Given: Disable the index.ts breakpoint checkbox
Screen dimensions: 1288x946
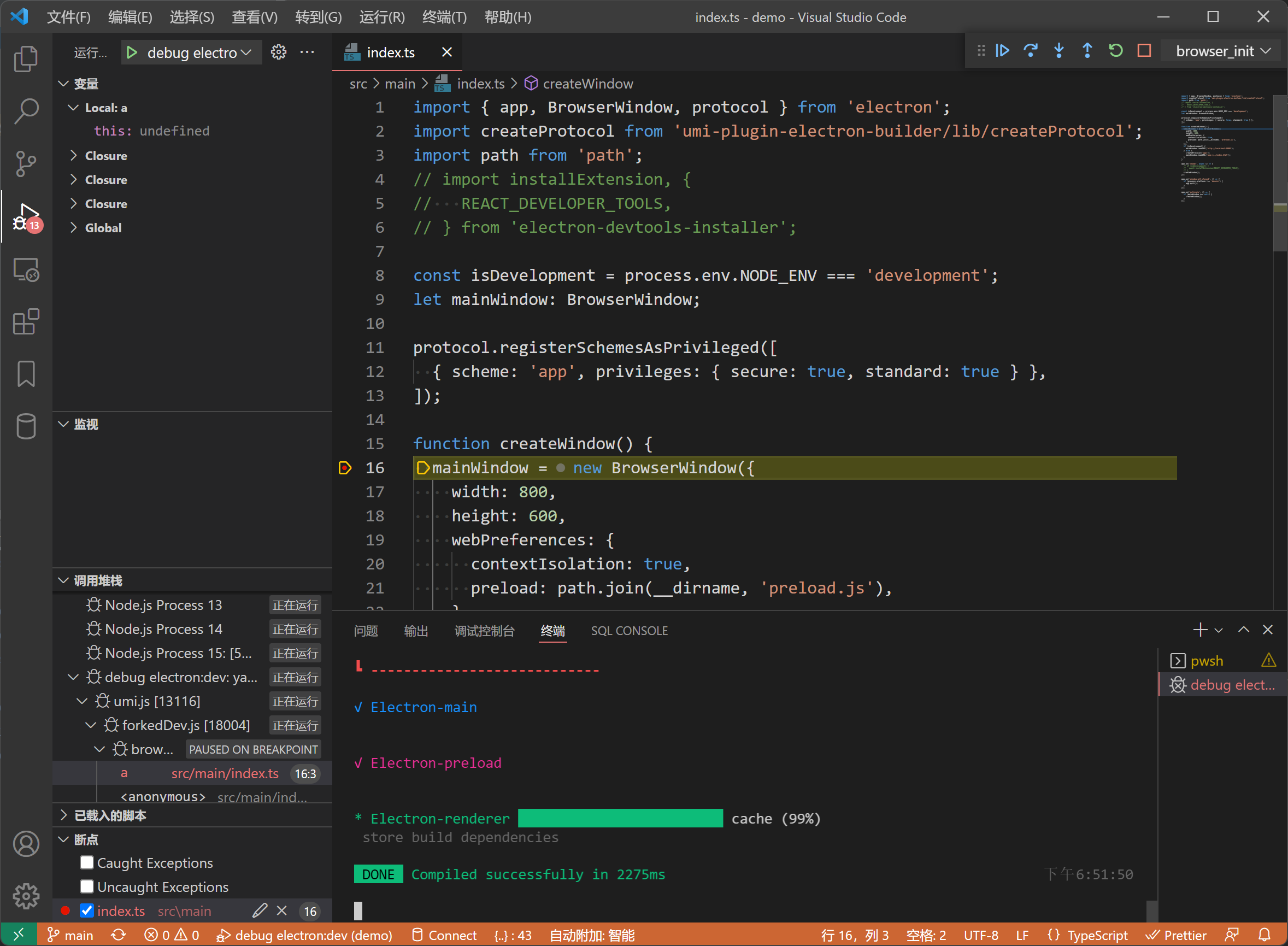Looking at the screenshot, I should tap(86, 910).
